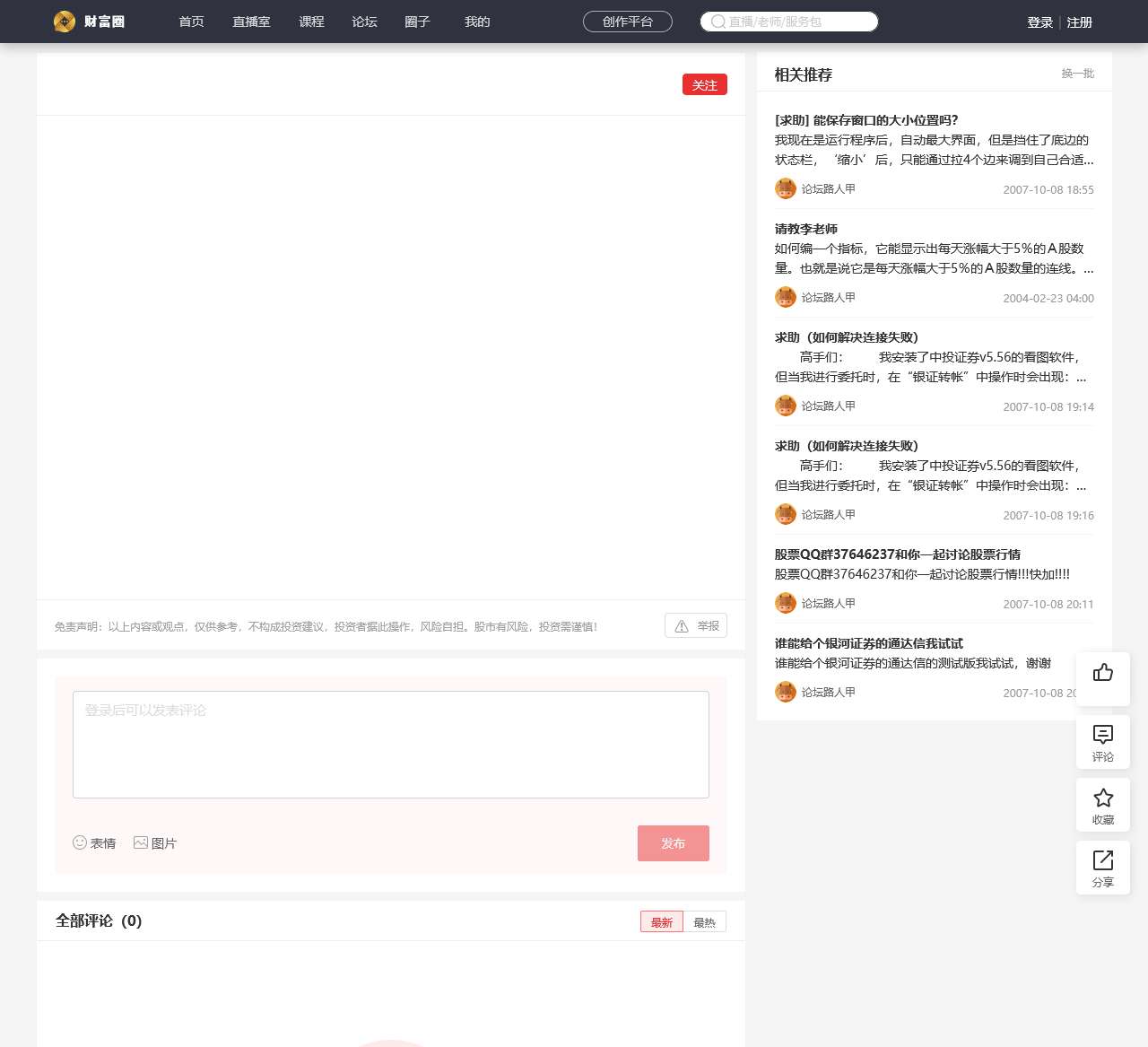Image resolution: width=1148 pixels, height=1047 pixels.
Task: Click author 论坛路人甲 on the 19:16 post
Action: tap(829, 515)
